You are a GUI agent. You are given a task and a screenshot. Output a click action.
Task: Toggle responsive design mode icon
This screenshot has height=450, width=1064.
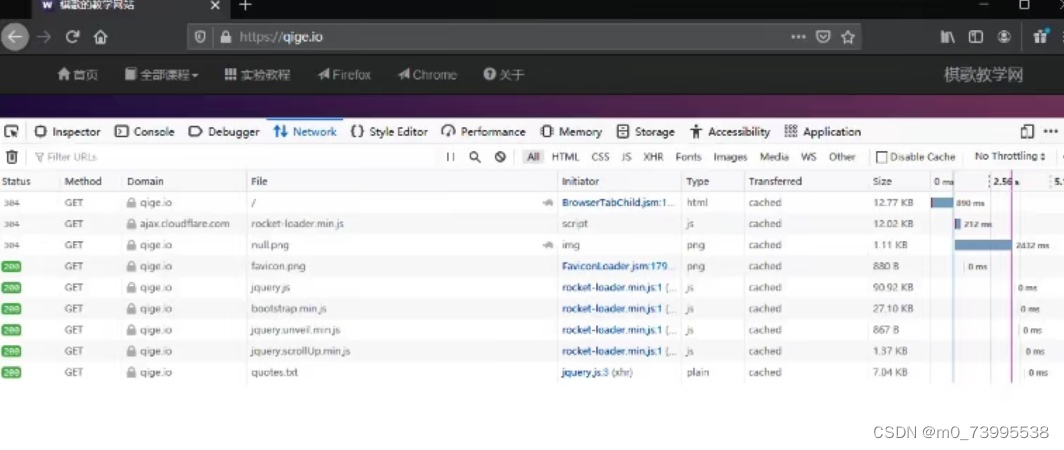click(x=1027, y=131)
